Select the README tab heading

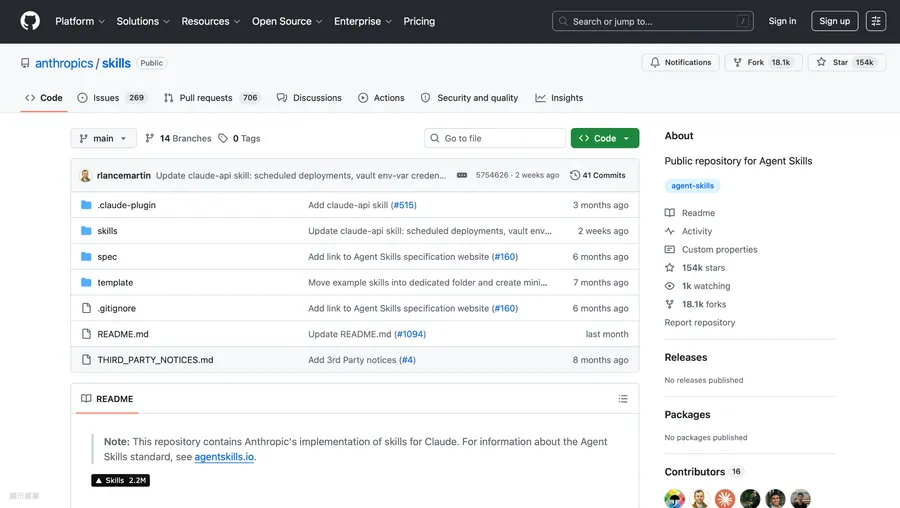(x=107, y=399)
